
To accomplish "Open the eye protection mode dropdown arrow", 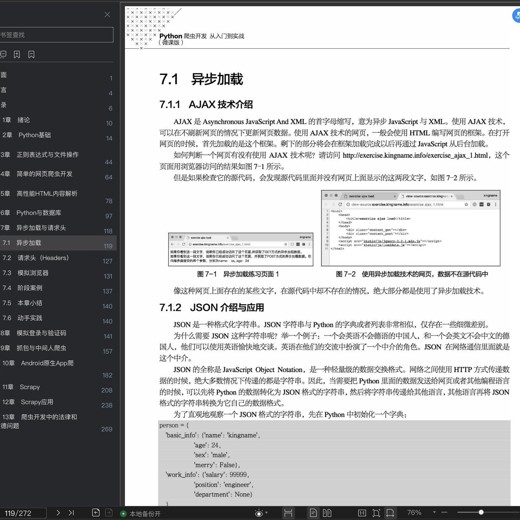I will point(267,513).
